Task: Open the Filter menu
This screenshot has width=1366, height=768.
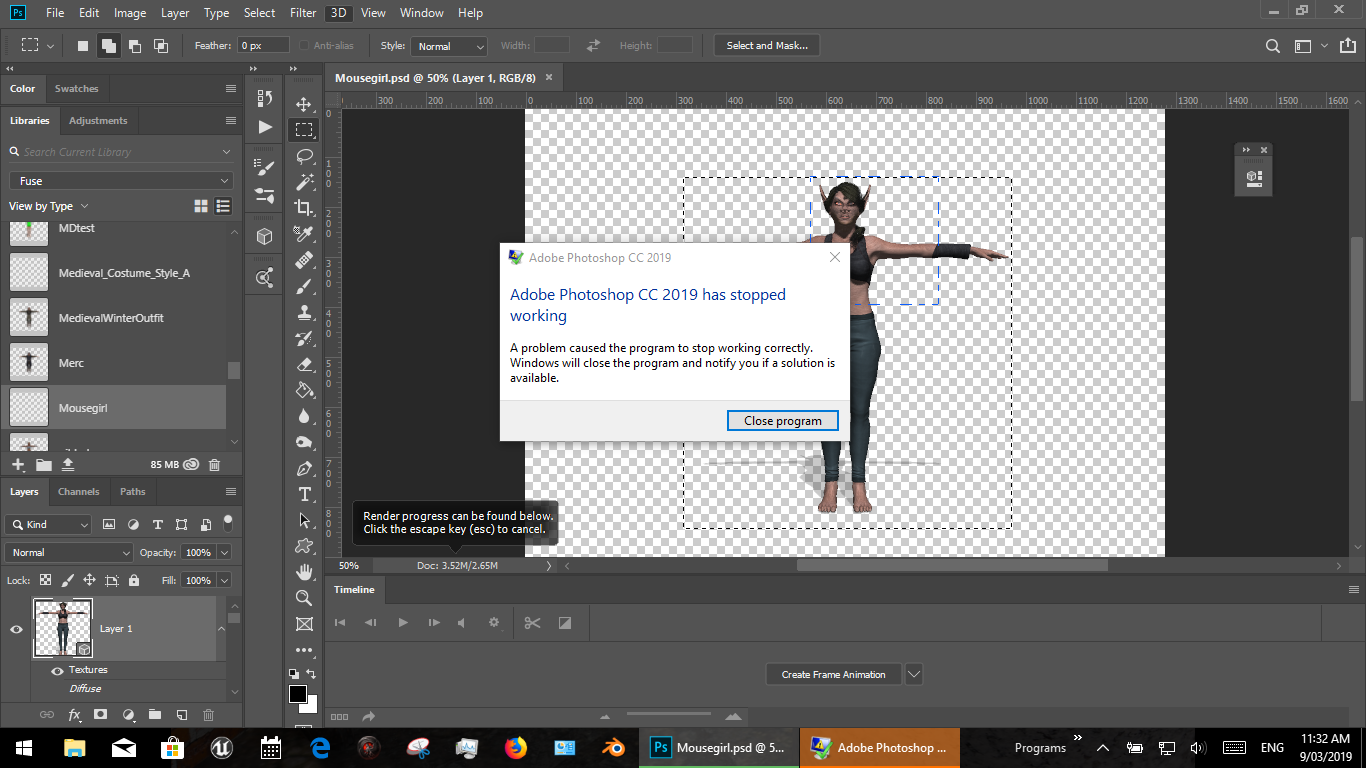Action: point(304,13)
